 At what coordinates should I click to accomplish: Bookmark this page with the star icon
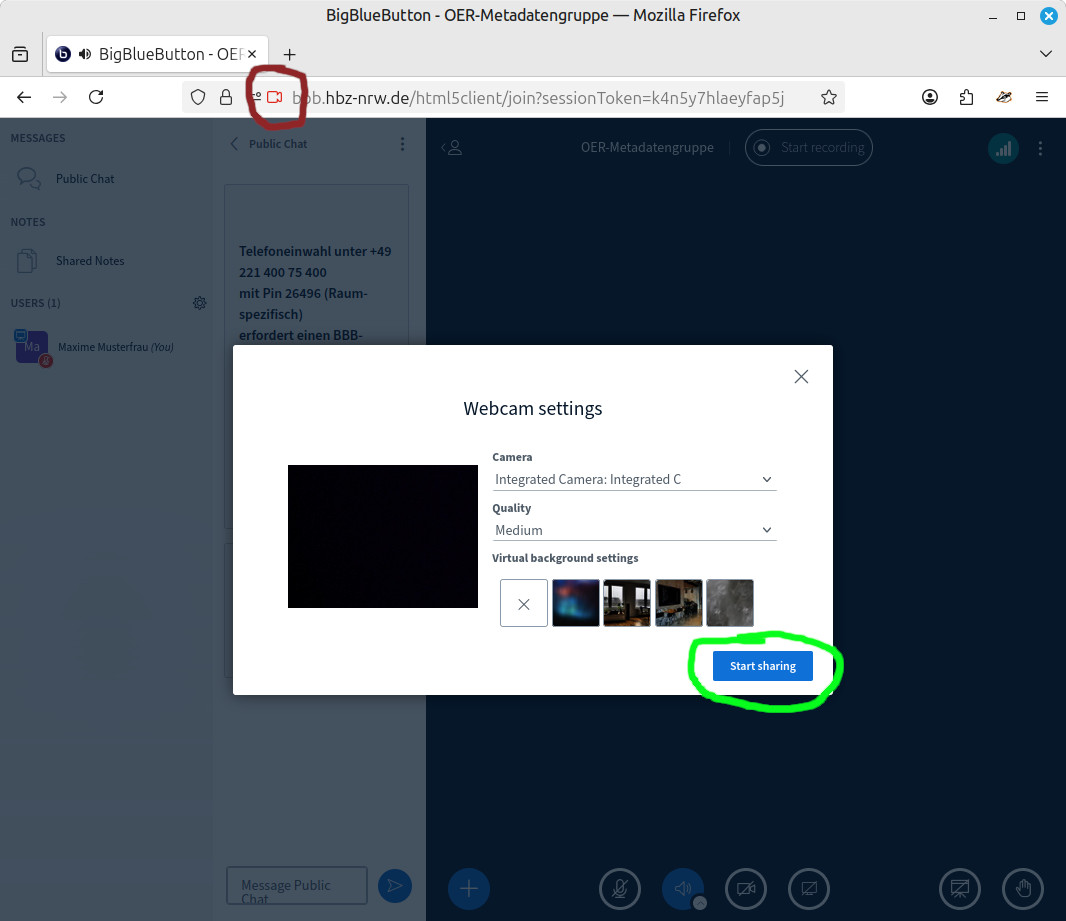pyautogui.click(x=829, y=97)
